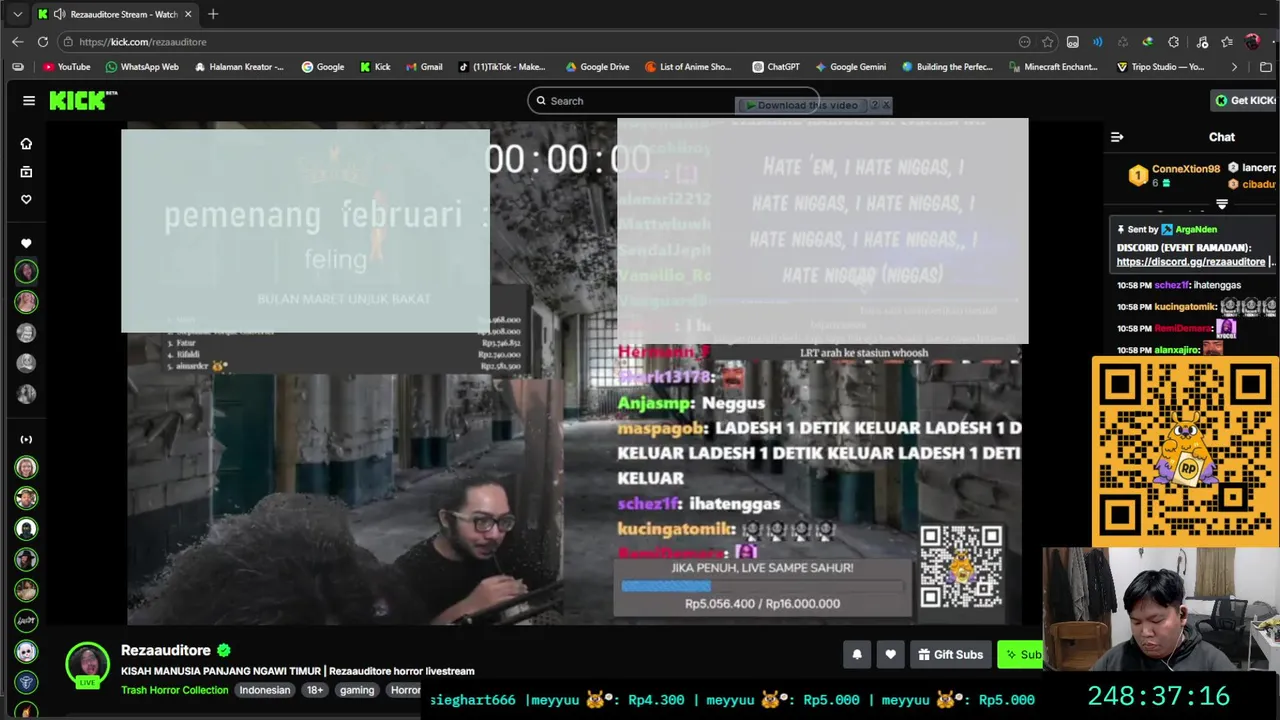Image resolution: width=1280 pixels, height=720 pixels.
Task: Open the discord.gg/rezaauditore link in chat
Action: coord(1191,262)
